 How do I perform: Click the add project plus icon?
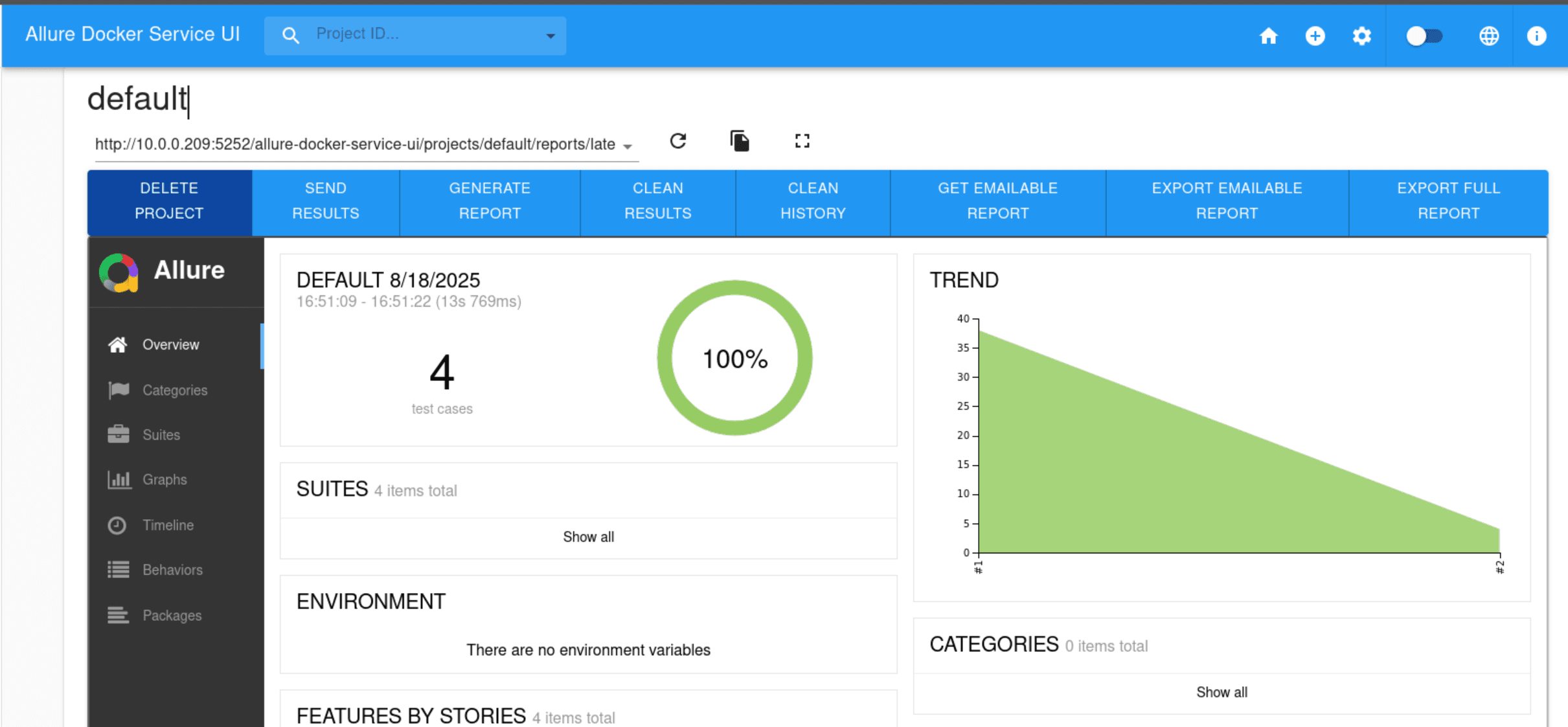tap(1315, 36)
